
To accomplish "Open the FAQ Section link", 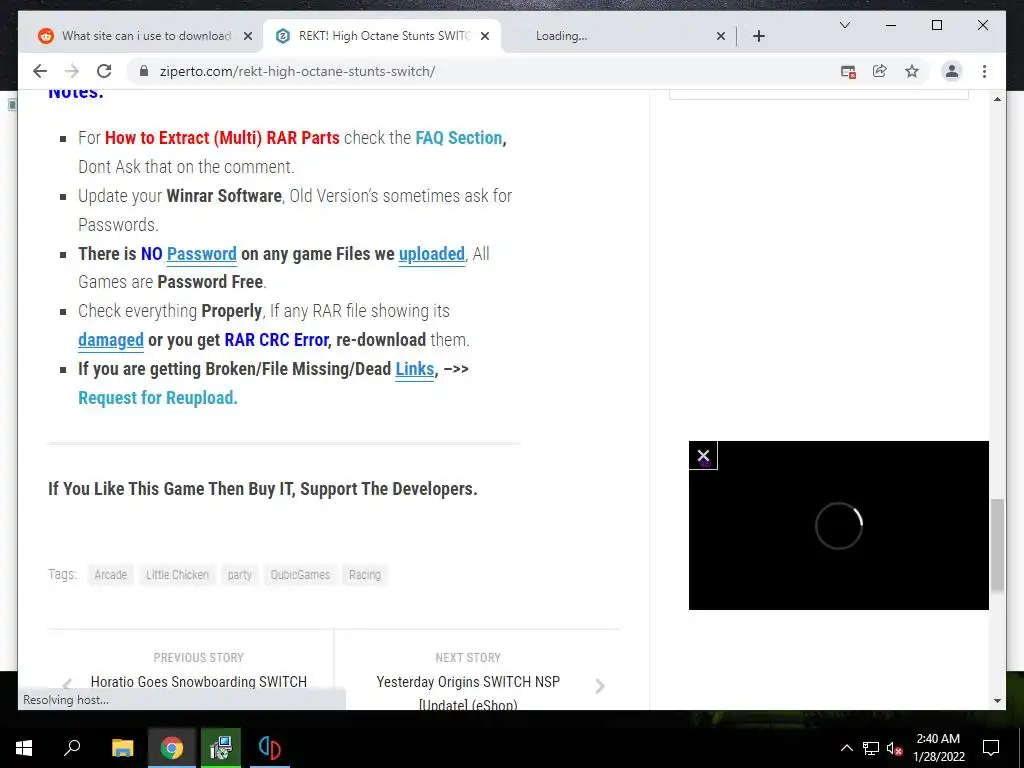I will [458, 138].
